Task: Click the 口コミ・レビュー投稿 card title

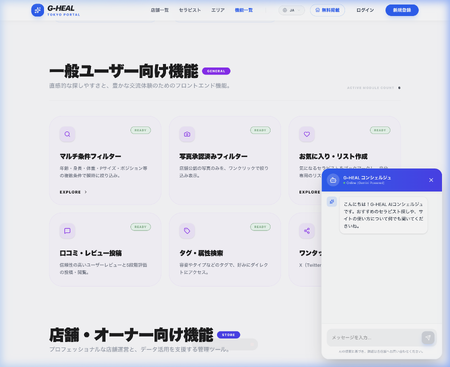Action: pos(91,253)
